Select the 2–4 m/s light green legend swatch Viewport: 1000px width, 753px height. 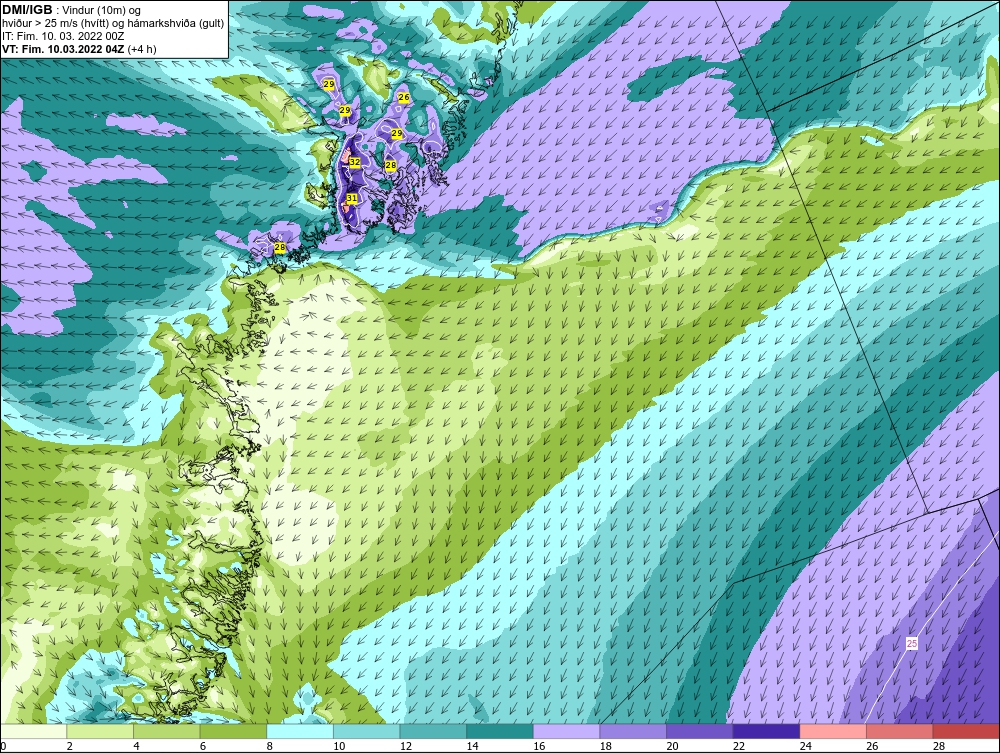click(100, 731)
